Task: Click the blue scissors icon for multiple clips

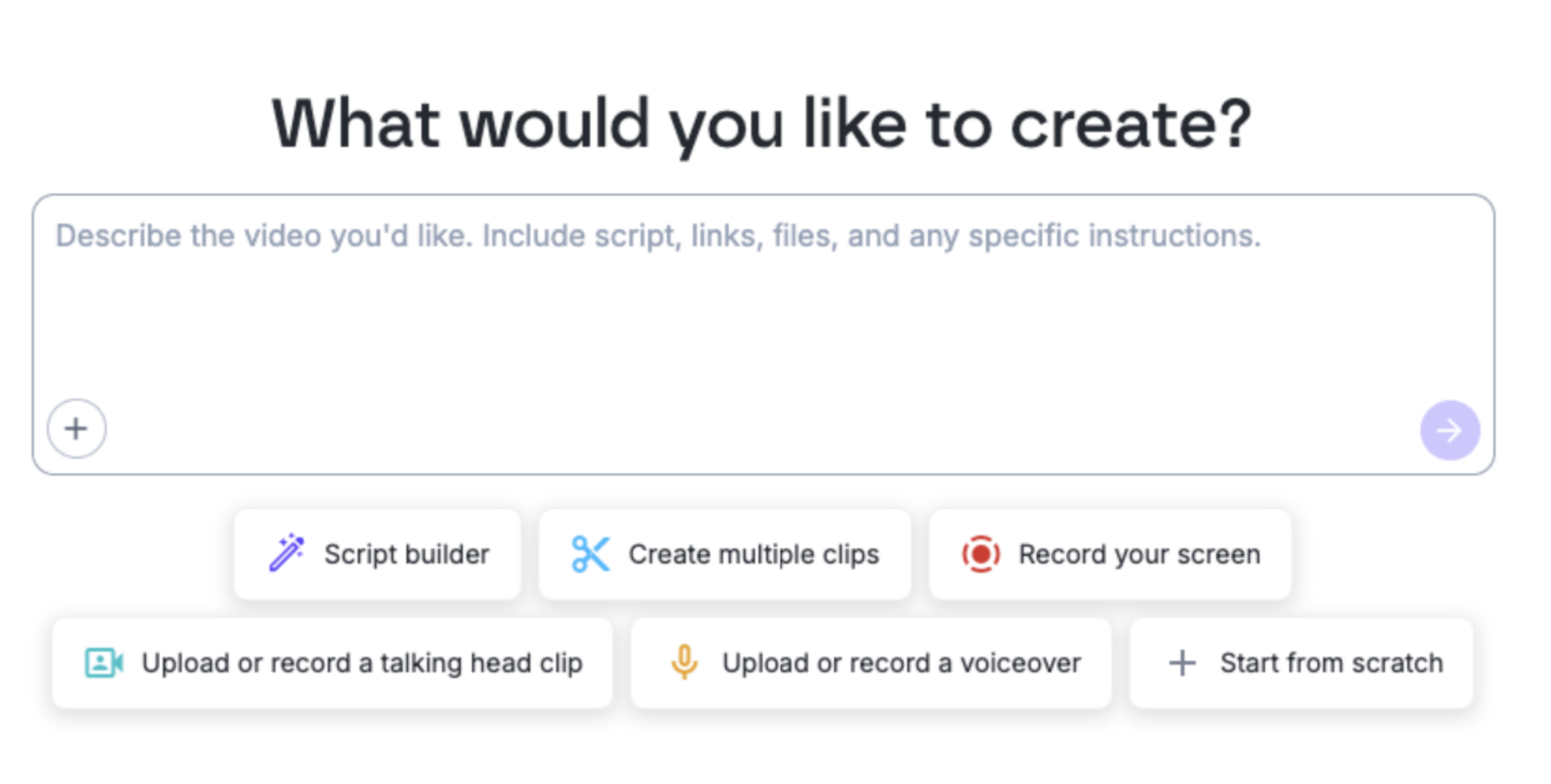Action: (x=591, y=553)
